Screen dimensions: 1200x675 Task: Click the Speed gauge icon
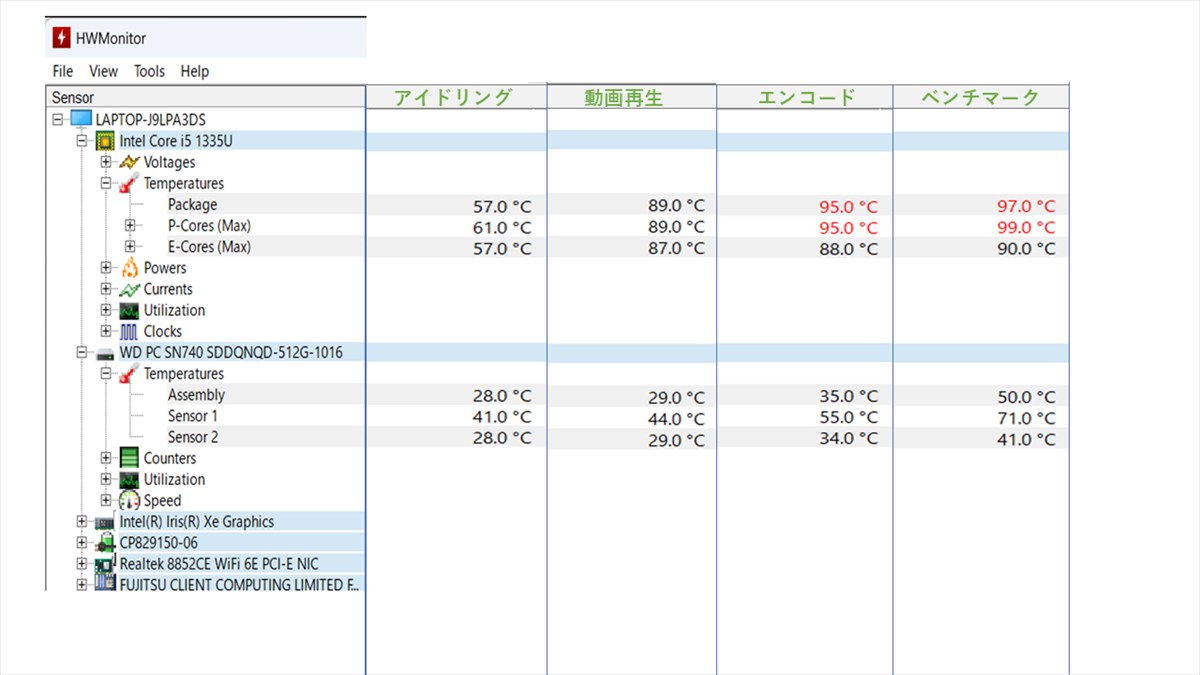click(129, 500)
